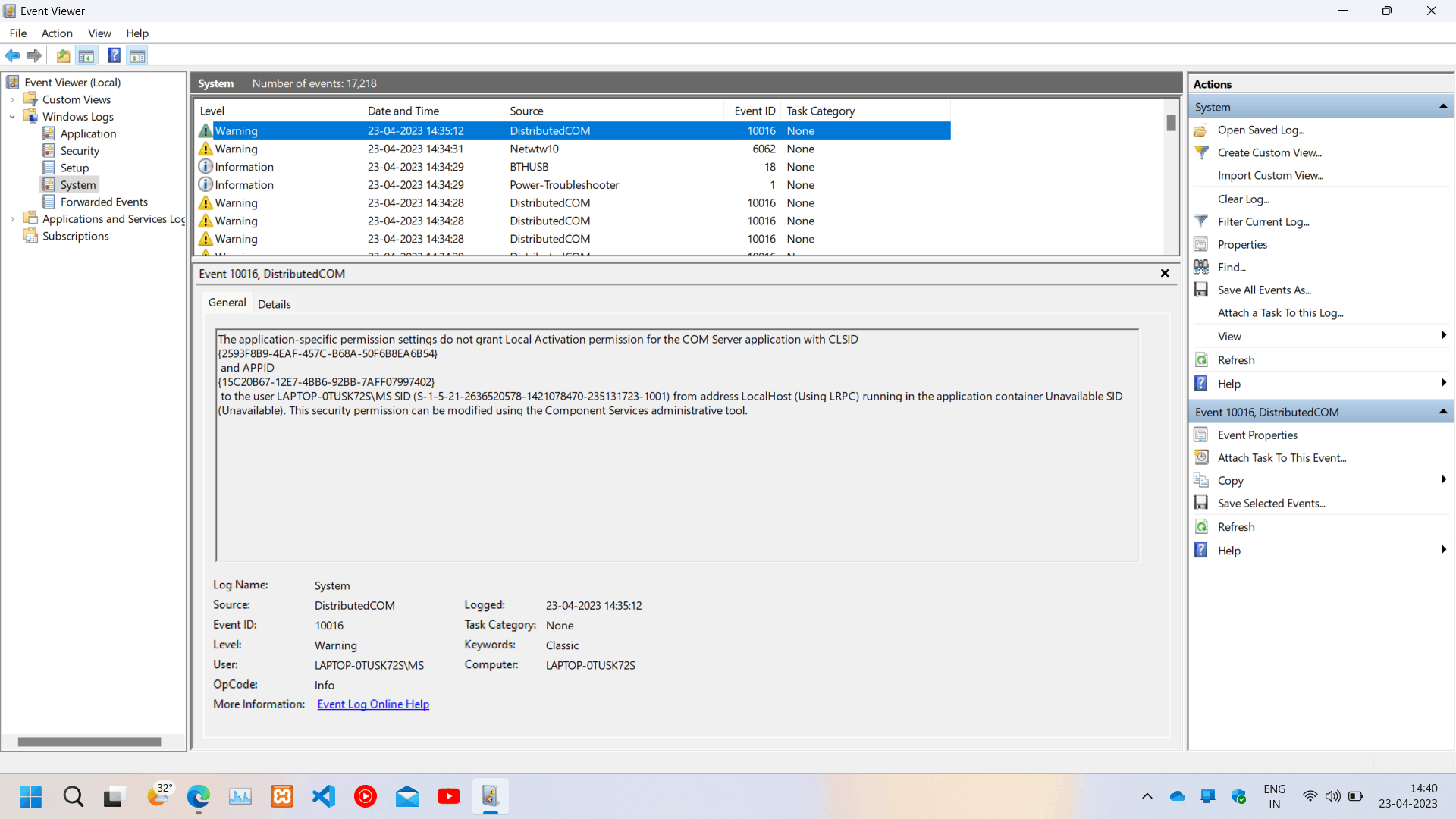Sort events by Date and Time column
This screenshot has height=819, width=1456.
(x=432, y=111)
